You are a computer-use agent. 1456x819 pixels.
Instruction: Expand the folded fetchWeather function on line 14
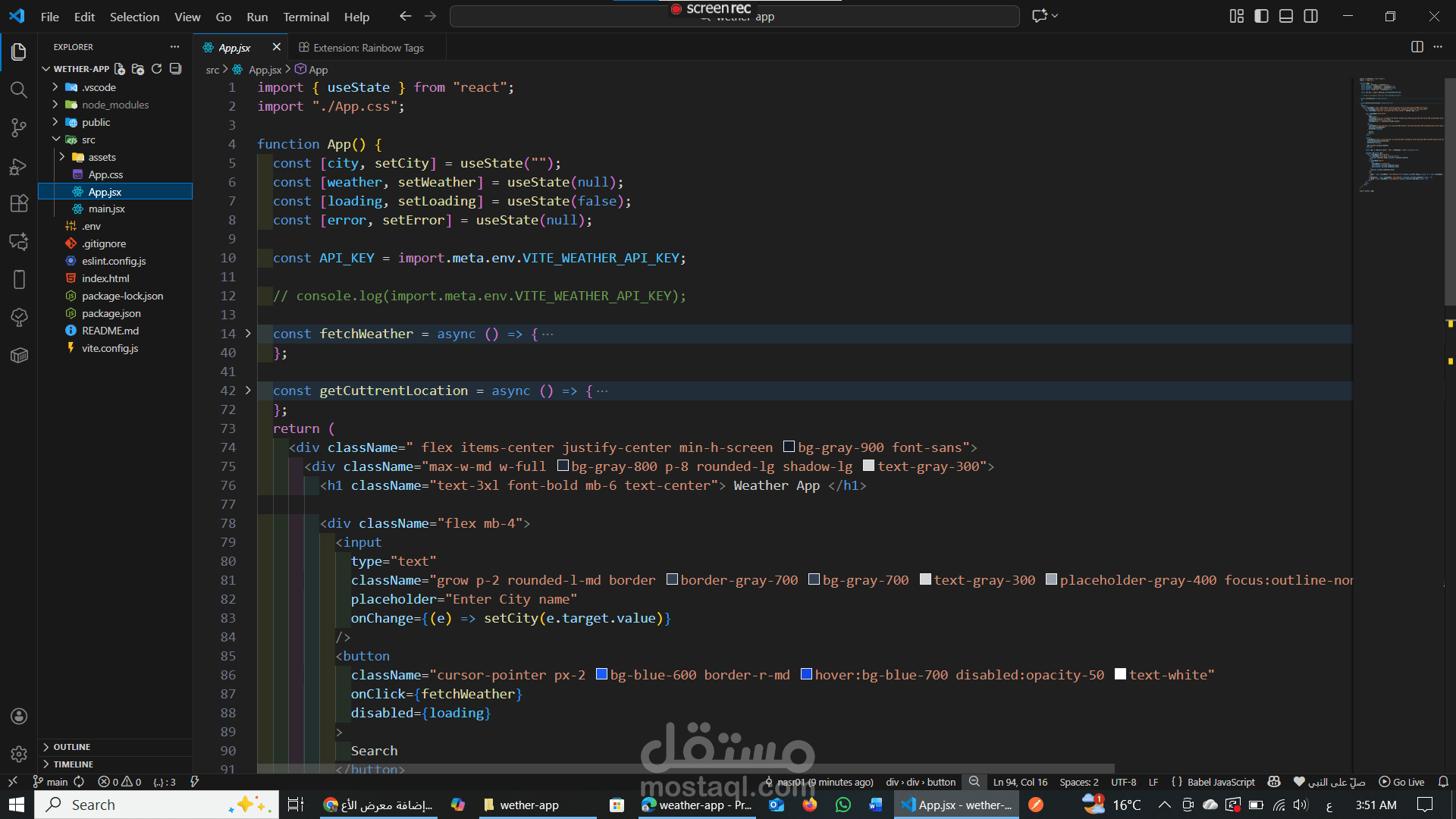point(248,334)
